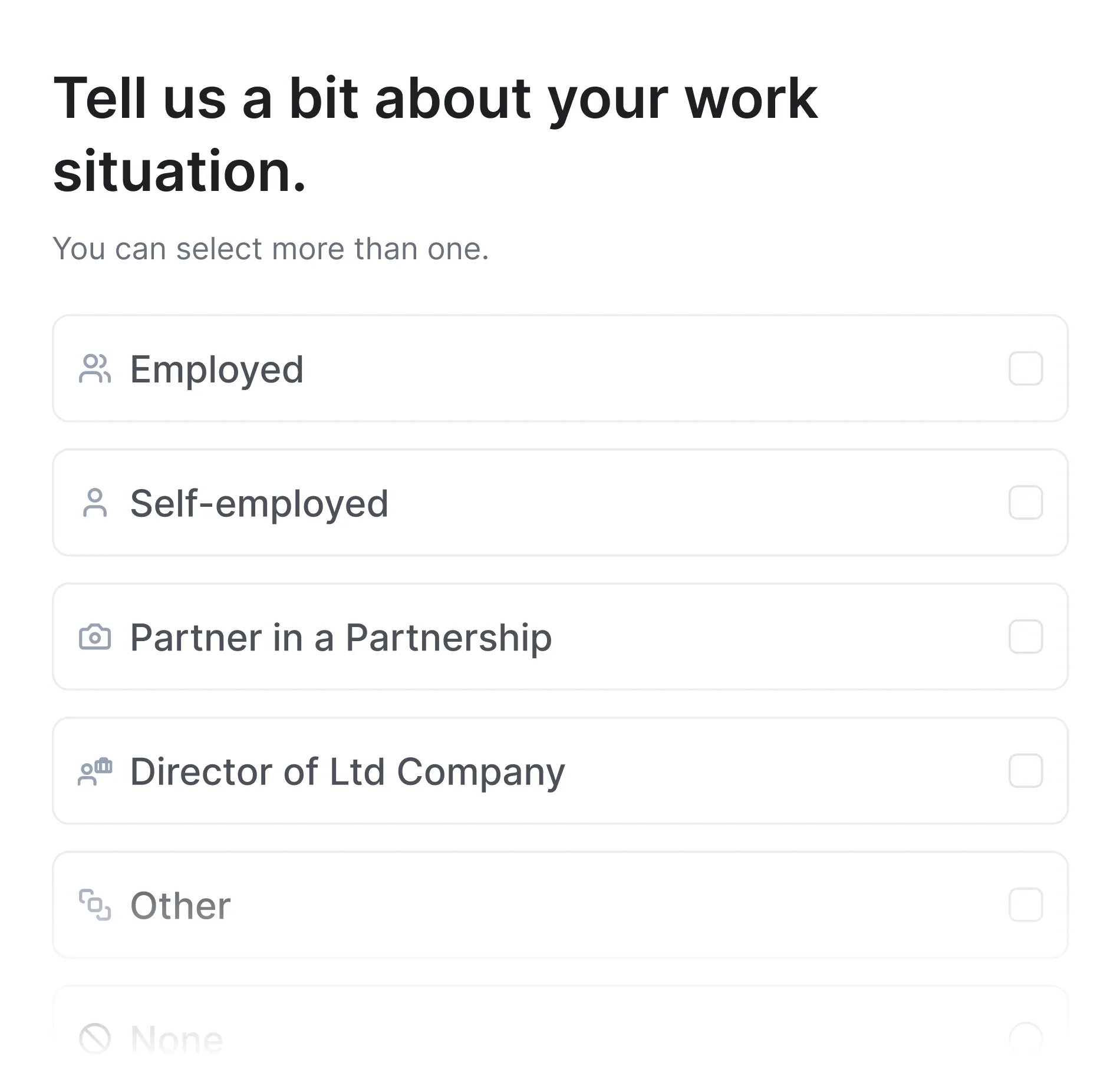Viewport: 1120px width, 1089px height.
Task: Enable the Partner in a Partnership checkbox
Action: 1026,636
